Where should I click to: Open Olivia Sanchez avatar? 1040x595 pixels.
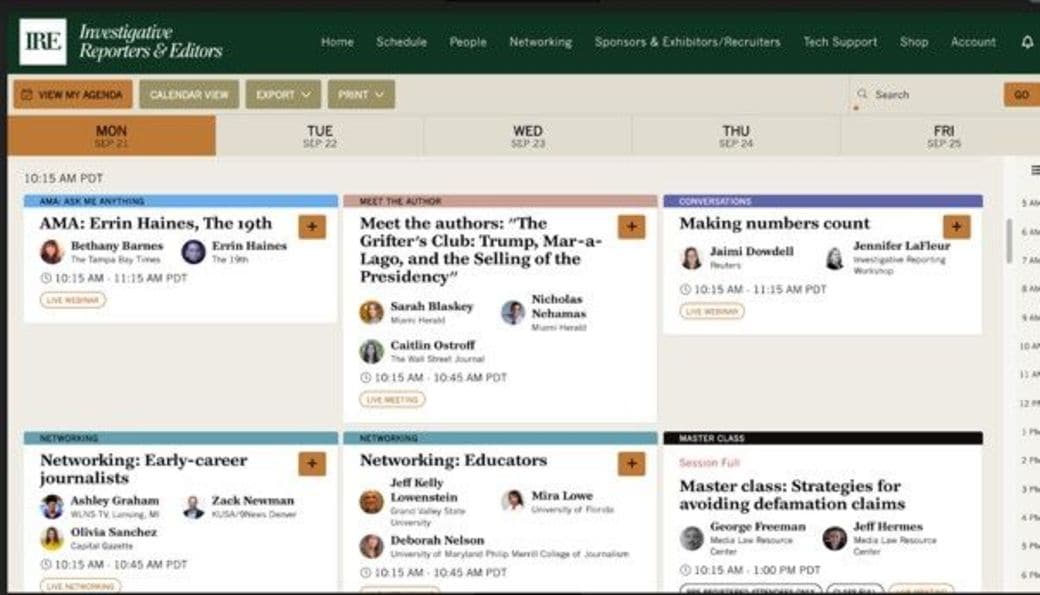(51, 539)
